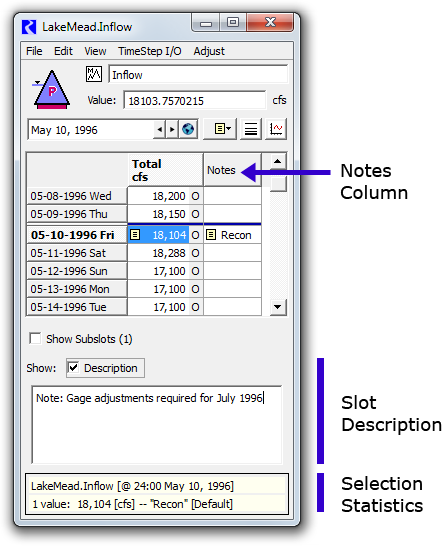Image resolution: width=447 pixels, height=546 pixels.
Task: Open the Adjust menu
Action: pos(209,51)
